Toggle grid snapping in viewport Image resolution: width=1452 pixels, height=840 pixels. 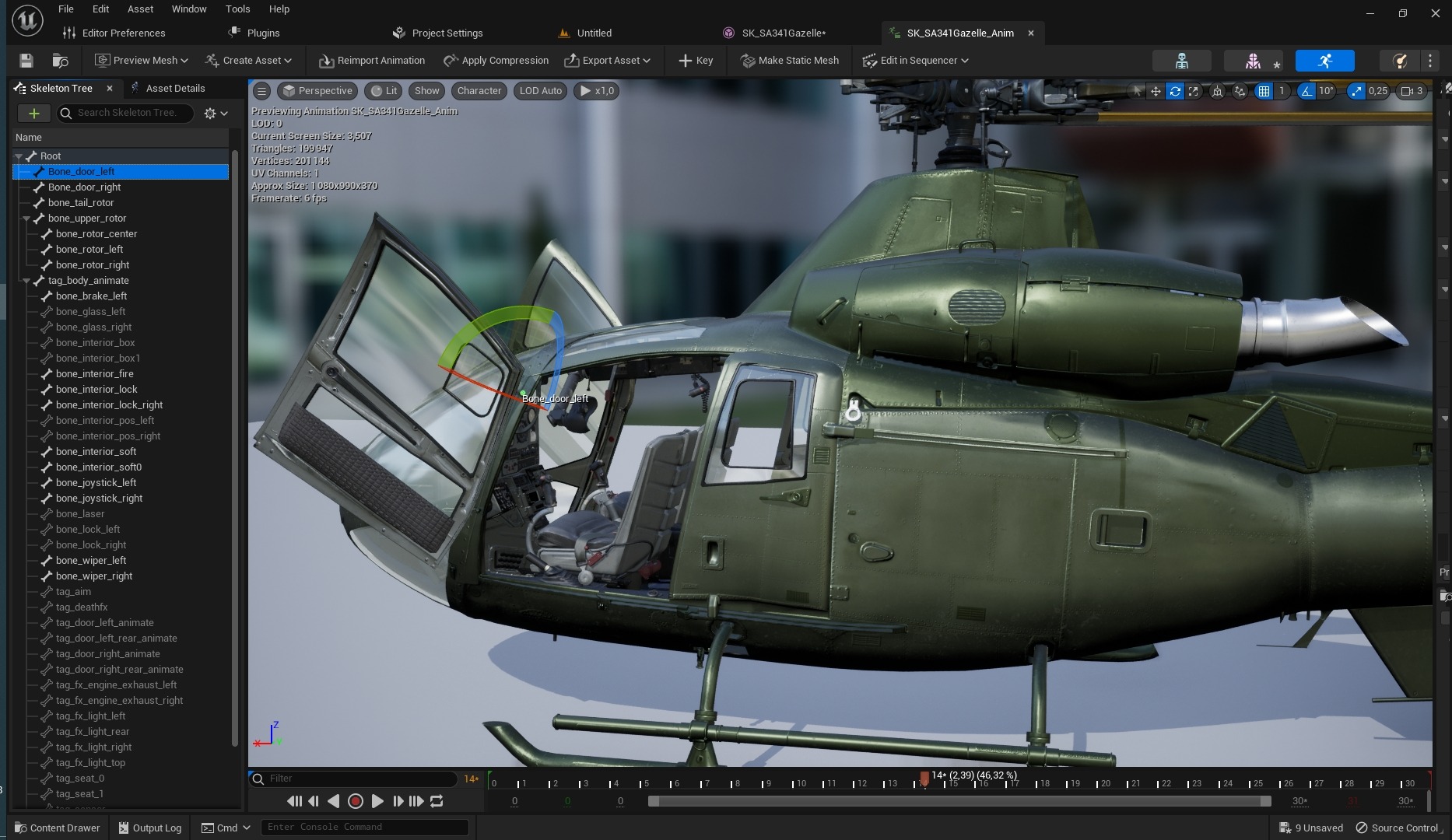click(x=1264, y=91)
